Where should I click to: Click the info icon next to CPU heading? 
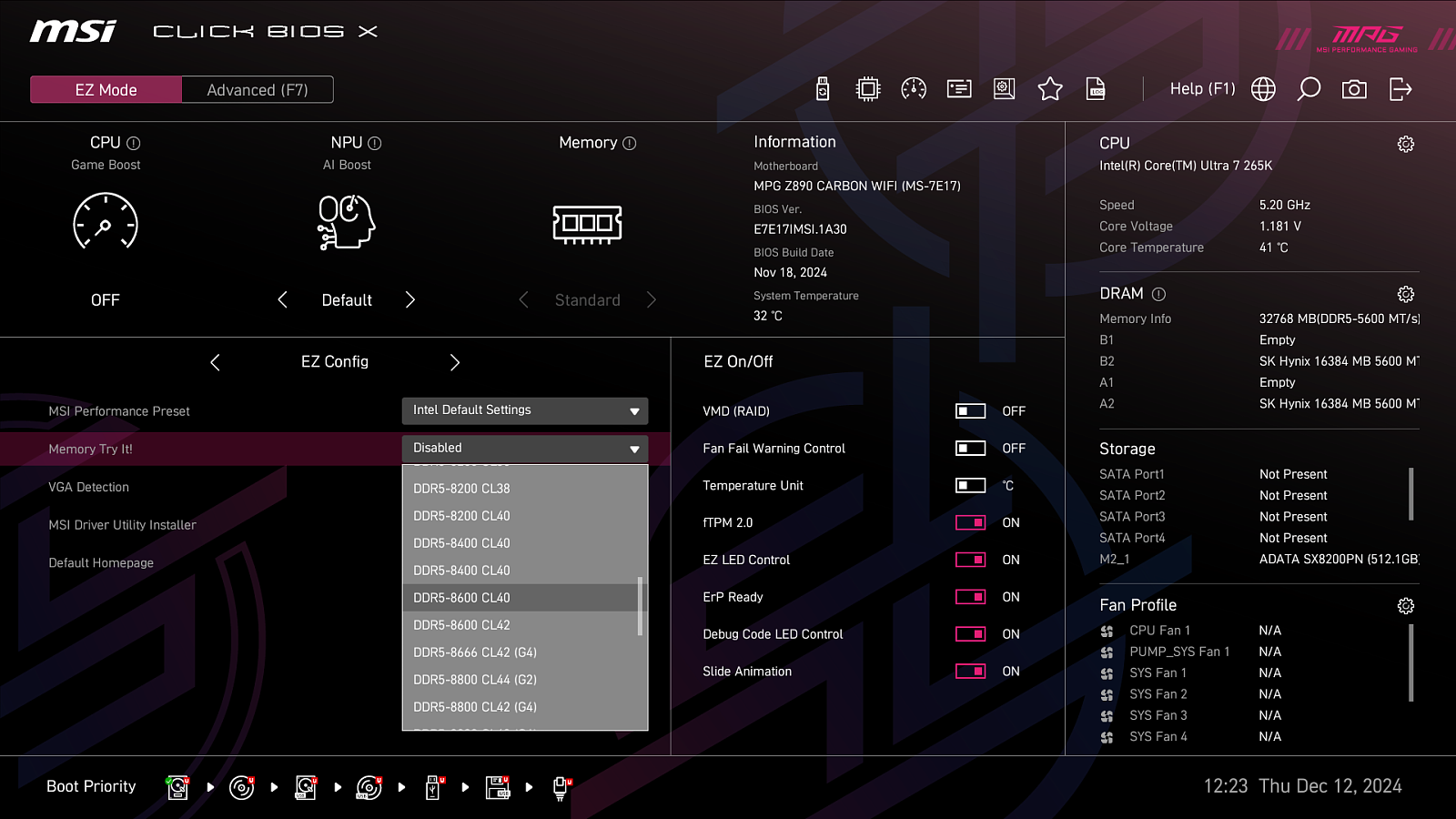pyautogui.click(x=134, y=143)
